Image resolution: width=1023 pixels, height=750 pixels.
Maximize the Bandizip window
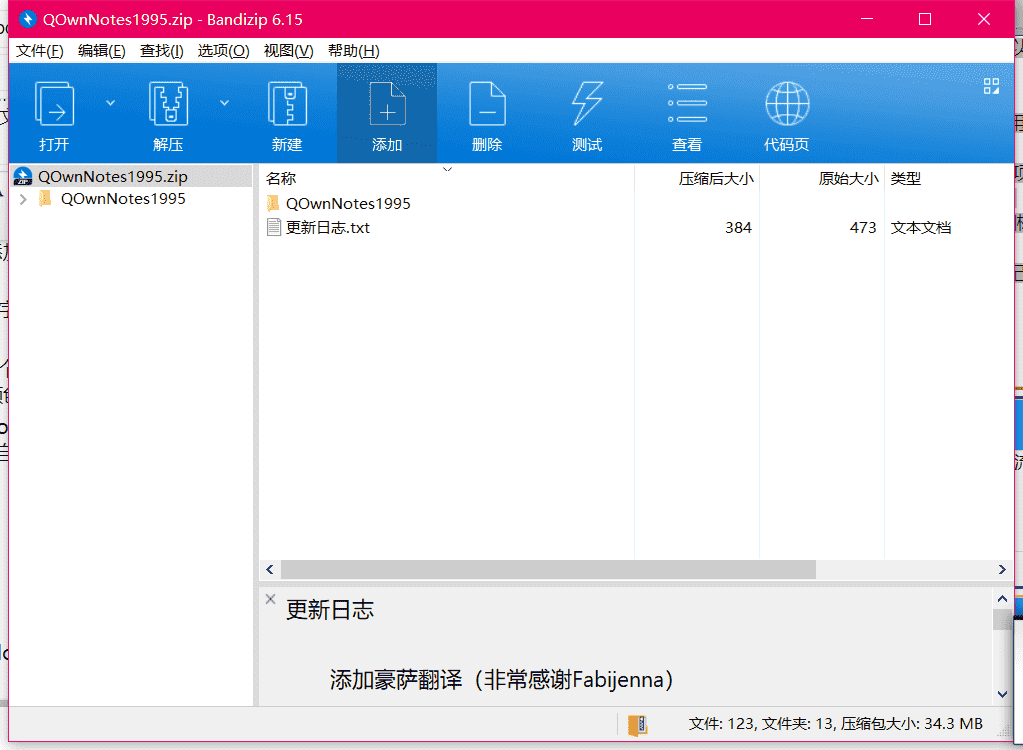coord(925,20)
